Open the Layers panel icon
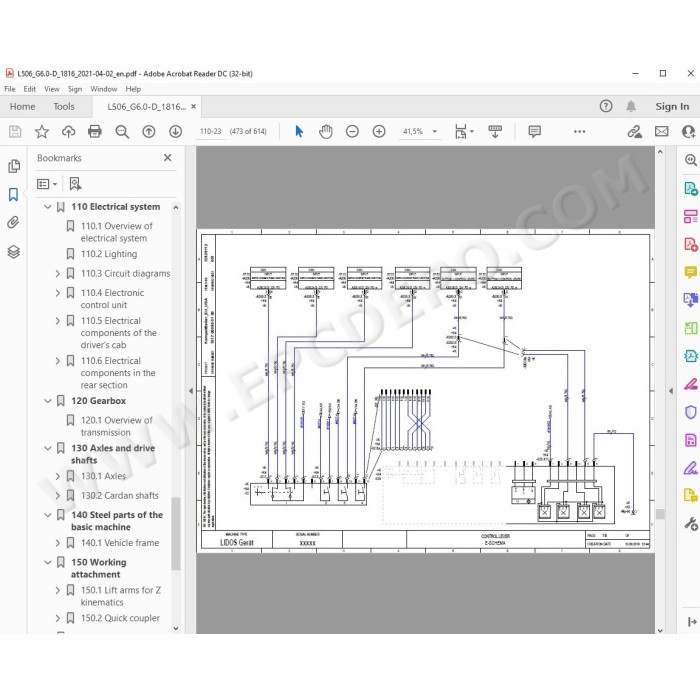 click(13, 252)
